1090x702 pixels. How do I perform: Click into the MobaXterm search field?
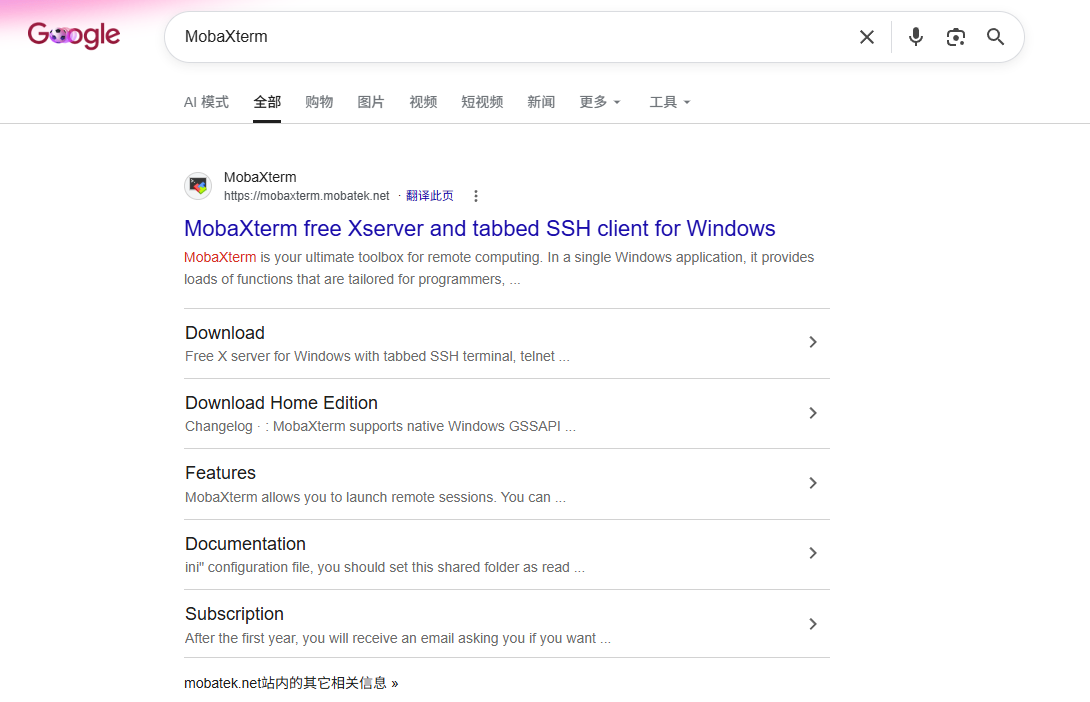tap(514, 37)
